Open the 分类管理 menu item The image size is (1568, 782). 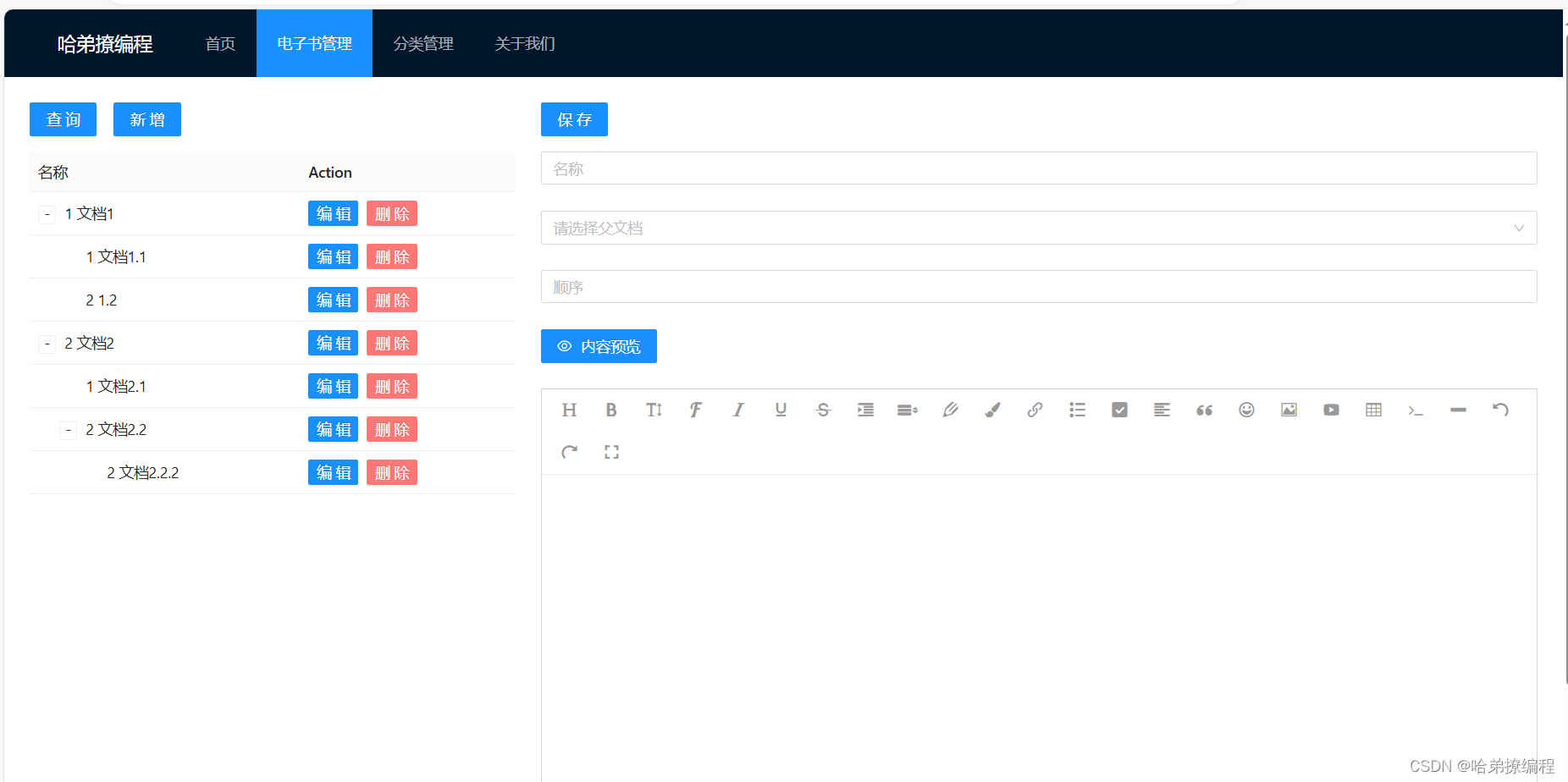pyautogui.click(x=423, y=43)
